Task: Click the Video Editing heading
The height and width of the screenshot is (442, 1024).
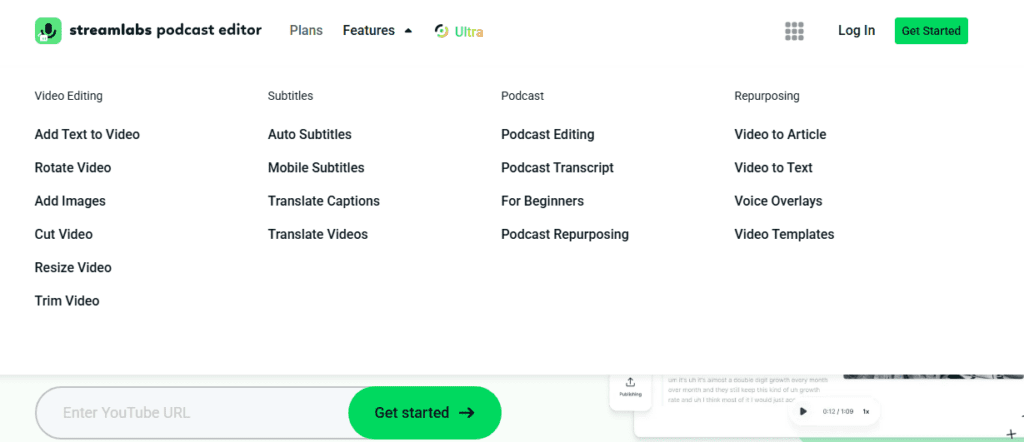Action: [x=69, y=96]
